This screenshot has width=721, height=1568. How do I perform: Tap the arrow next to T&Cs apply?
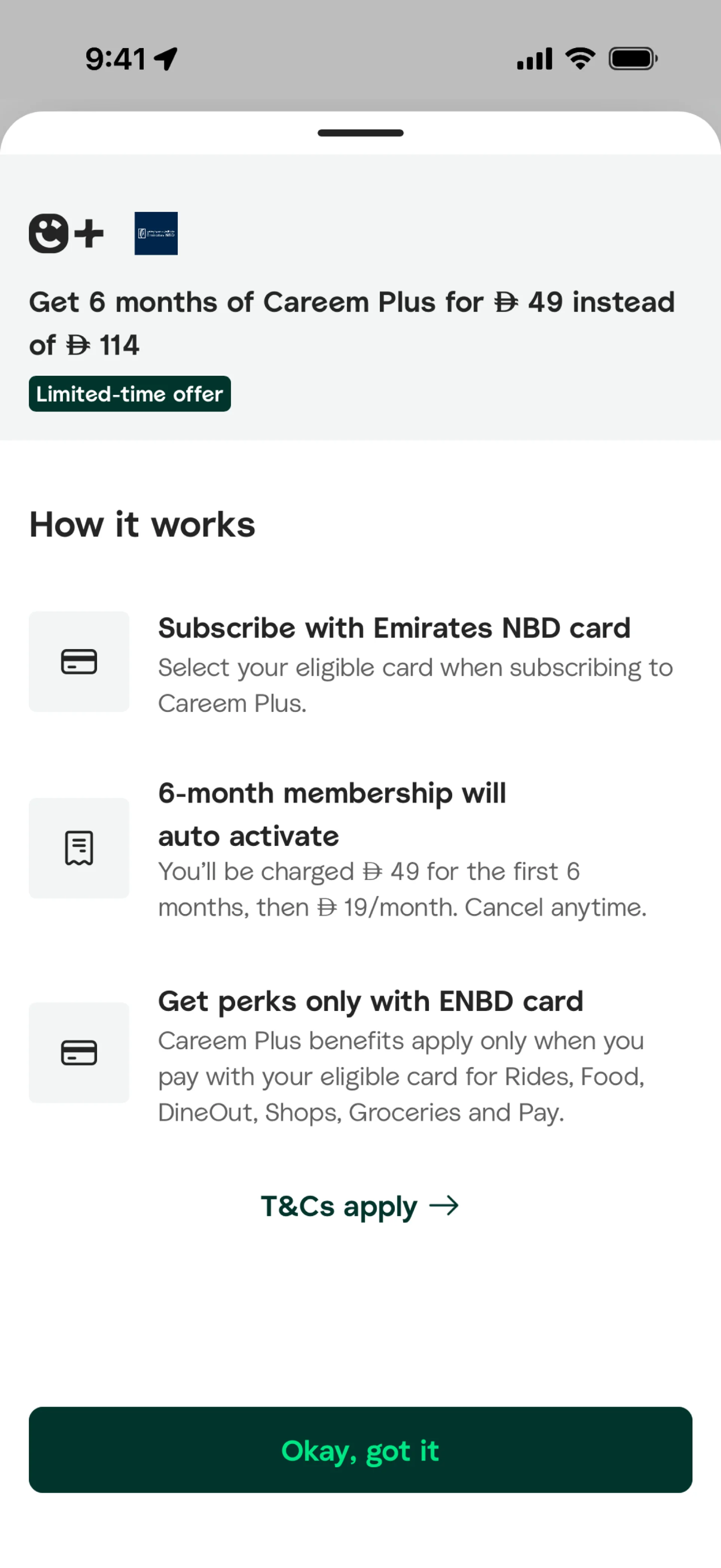coord(443,1206)
